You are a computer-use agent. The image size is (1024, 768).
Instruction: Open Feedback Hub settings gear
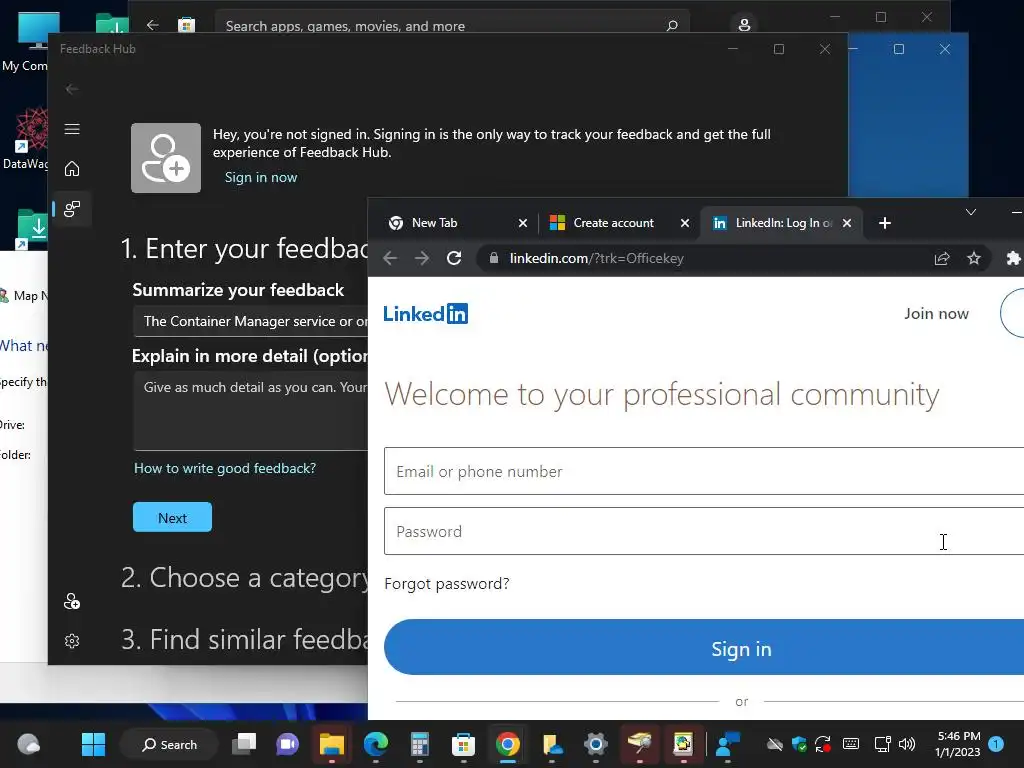click(72, 641)
